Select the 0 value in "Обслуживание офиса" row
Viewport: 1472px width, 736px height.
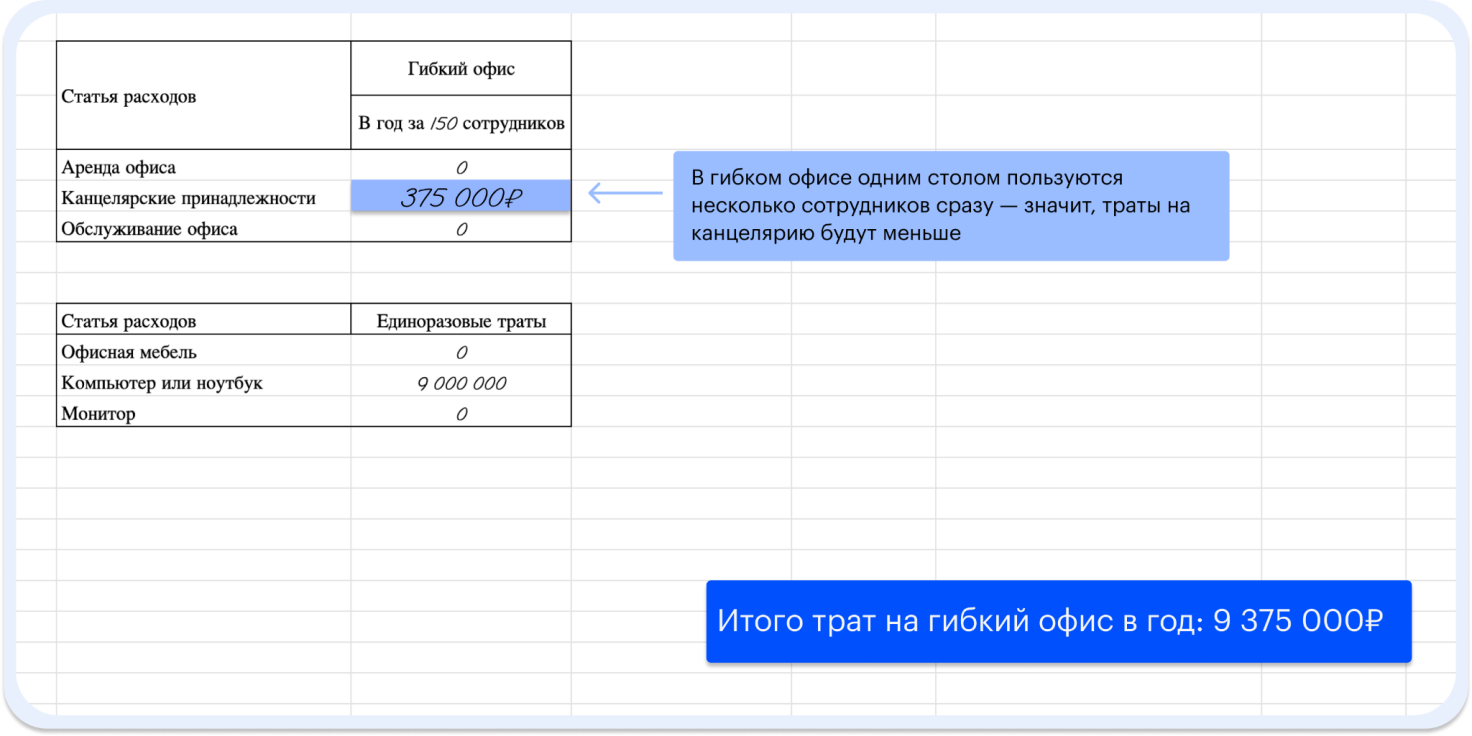[x=461, y=228]
